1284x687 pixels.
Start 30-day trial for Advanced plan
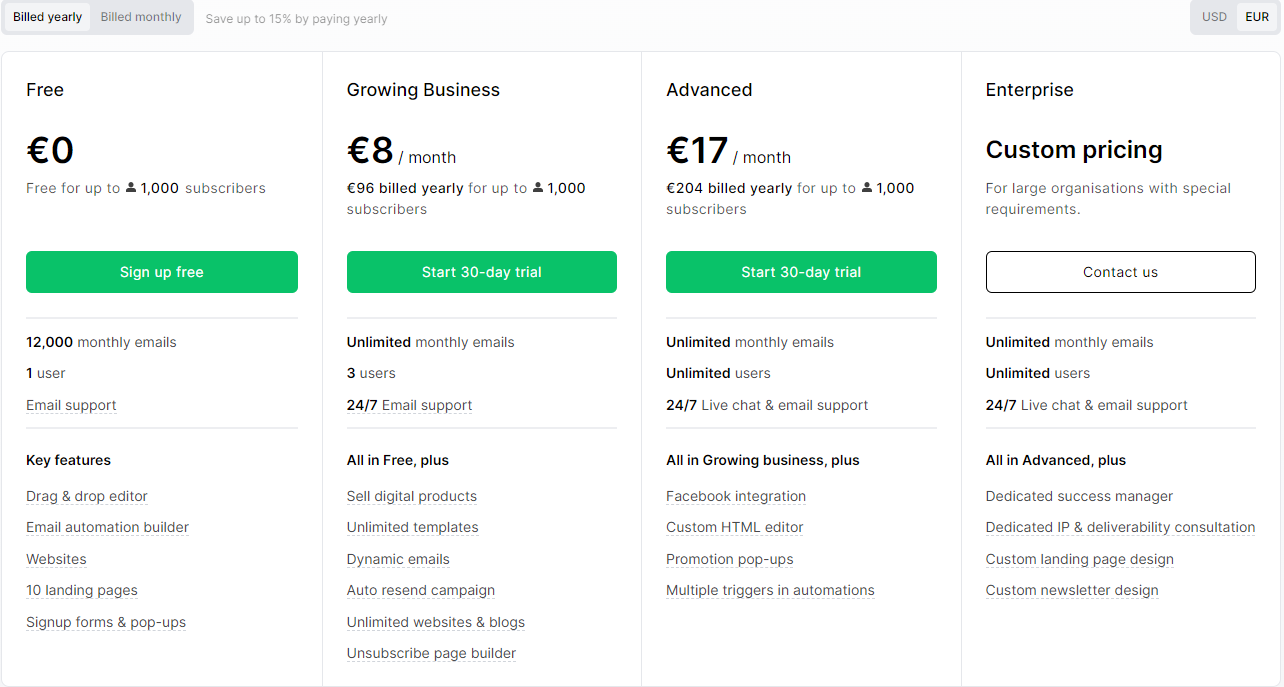pyautogui.click(x=801, y=272)
